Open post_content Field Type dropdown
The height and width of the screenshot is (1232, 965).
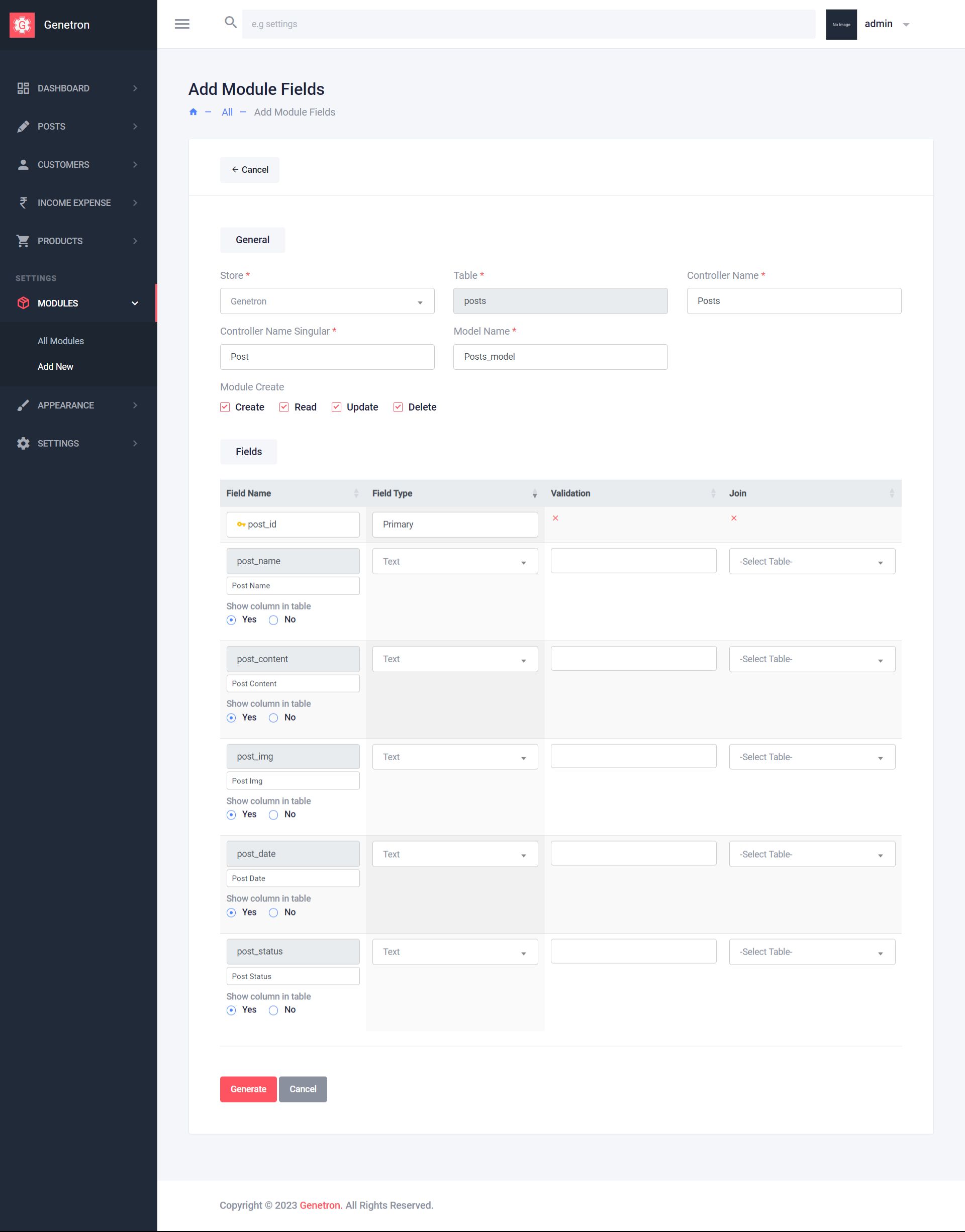tap(454, 659)
